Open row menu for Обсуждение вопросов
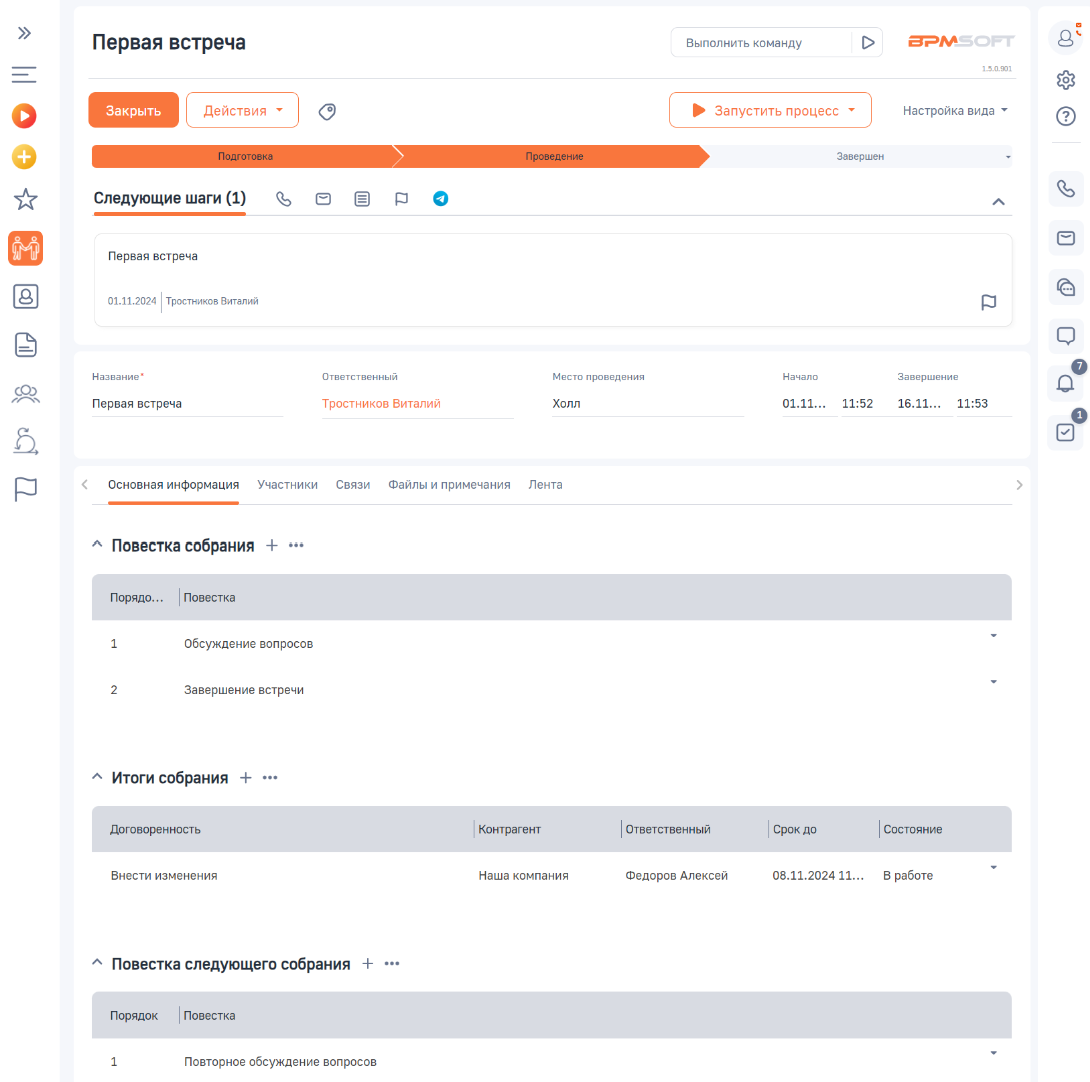The image size is (1090, 1082). pos(993,636)
